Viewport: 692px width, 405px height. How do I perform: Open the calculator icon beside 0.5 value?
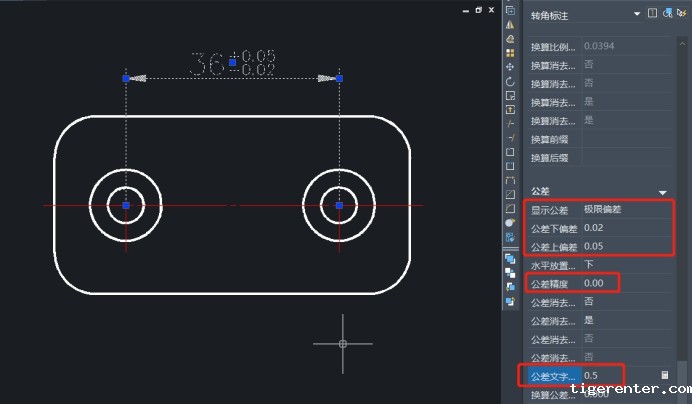[664, 376]
